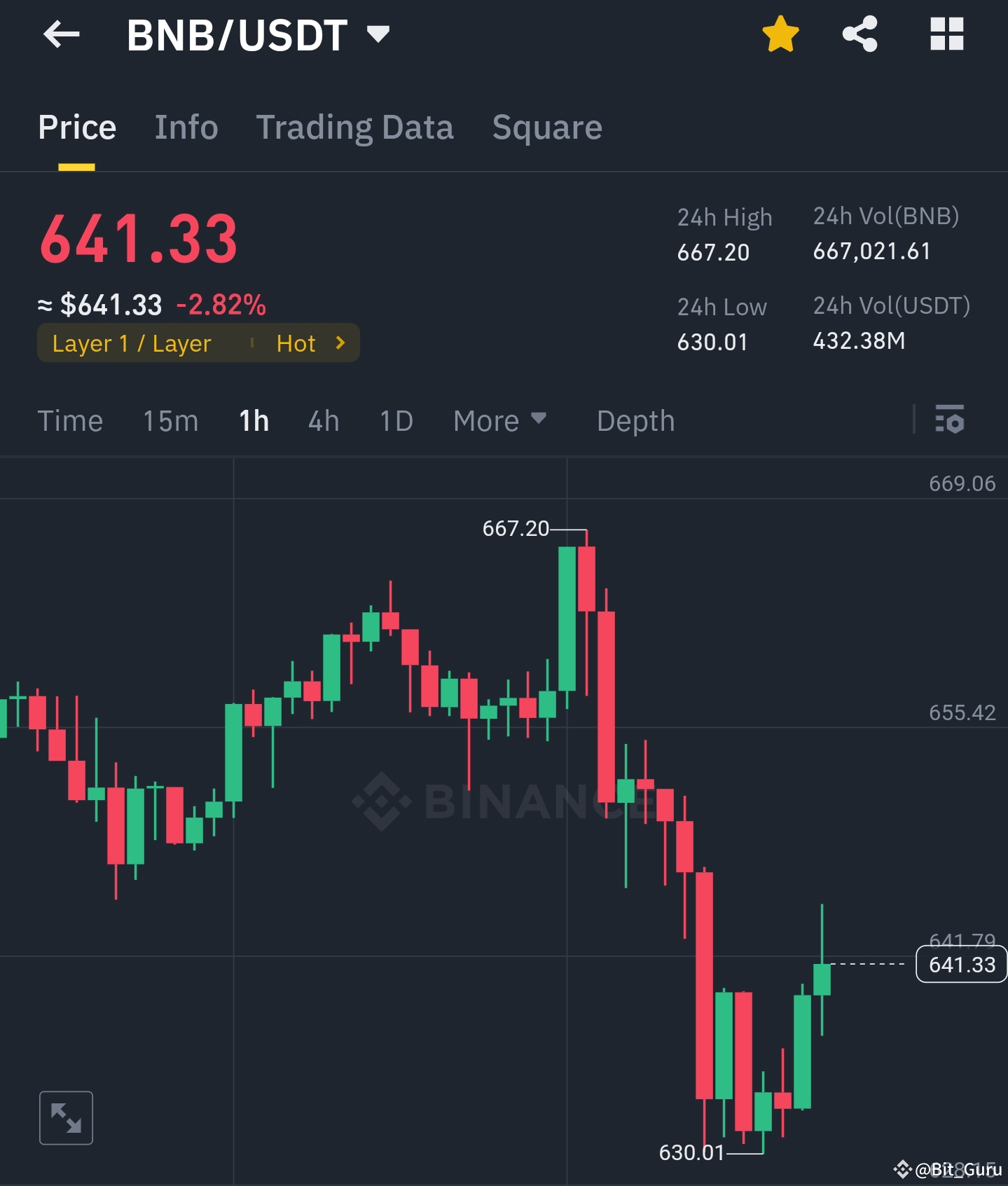Open the chart settings icon
The image size is (1008, 1186).
[951, 420]
